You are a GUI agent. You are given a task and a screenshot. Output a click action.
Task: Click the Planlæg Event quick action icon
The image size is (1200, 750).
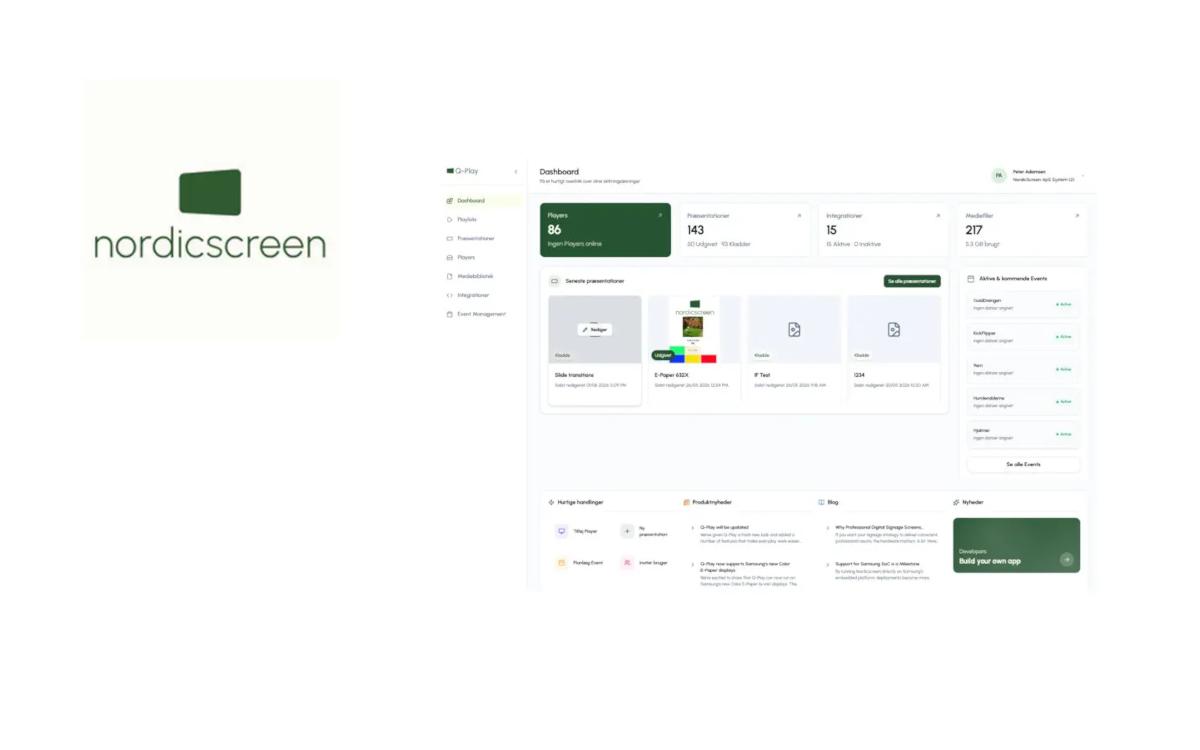[x=562, y=563]
